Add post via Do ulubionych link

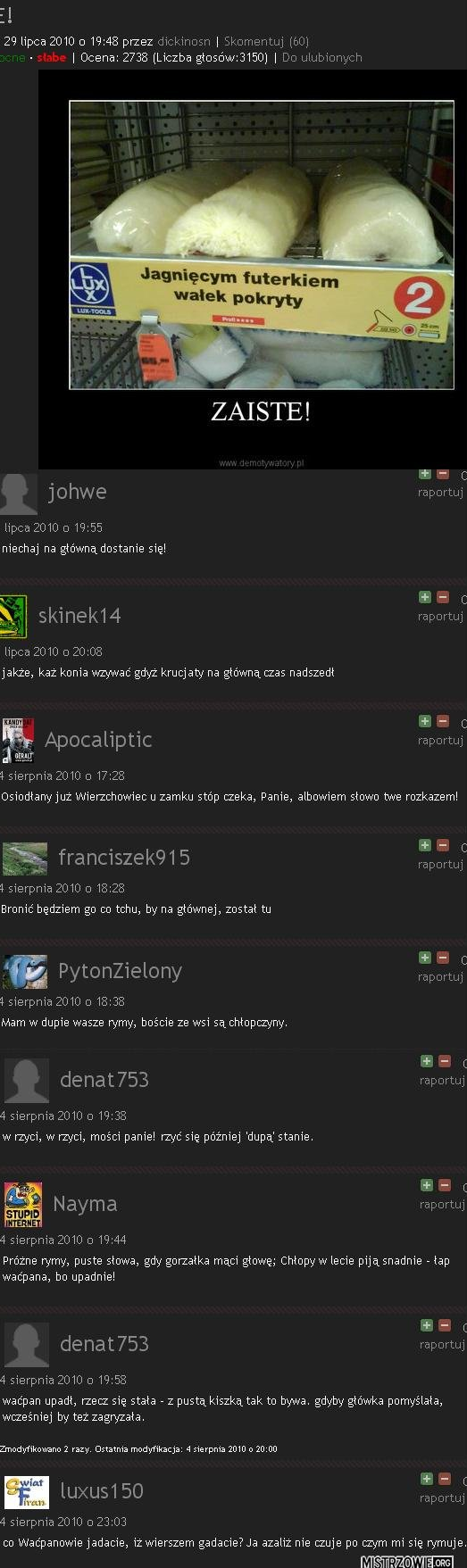(x=322, y=57)
